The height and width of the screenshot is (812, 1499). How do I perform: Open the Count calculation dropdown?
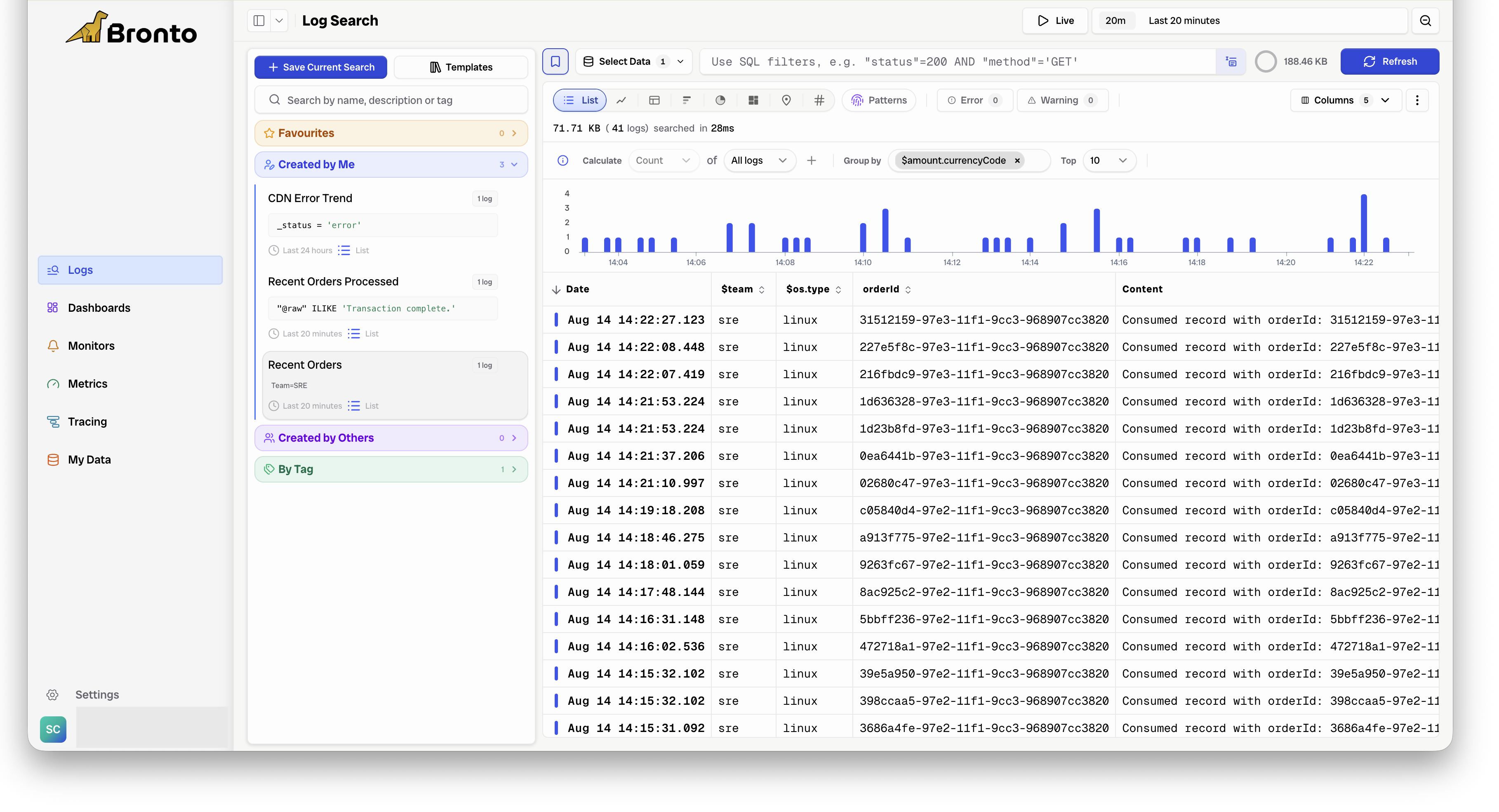tap(664, 161)
